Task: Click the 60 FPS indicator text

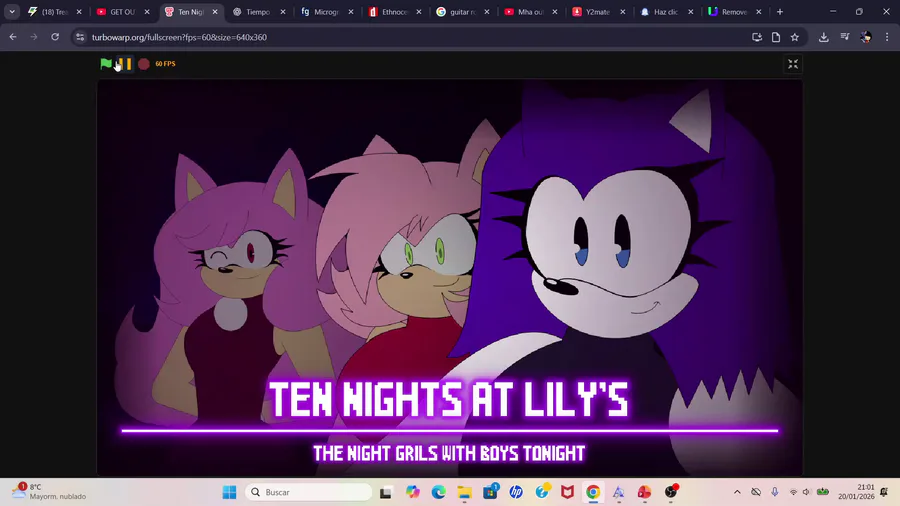Action: [165, 64]
